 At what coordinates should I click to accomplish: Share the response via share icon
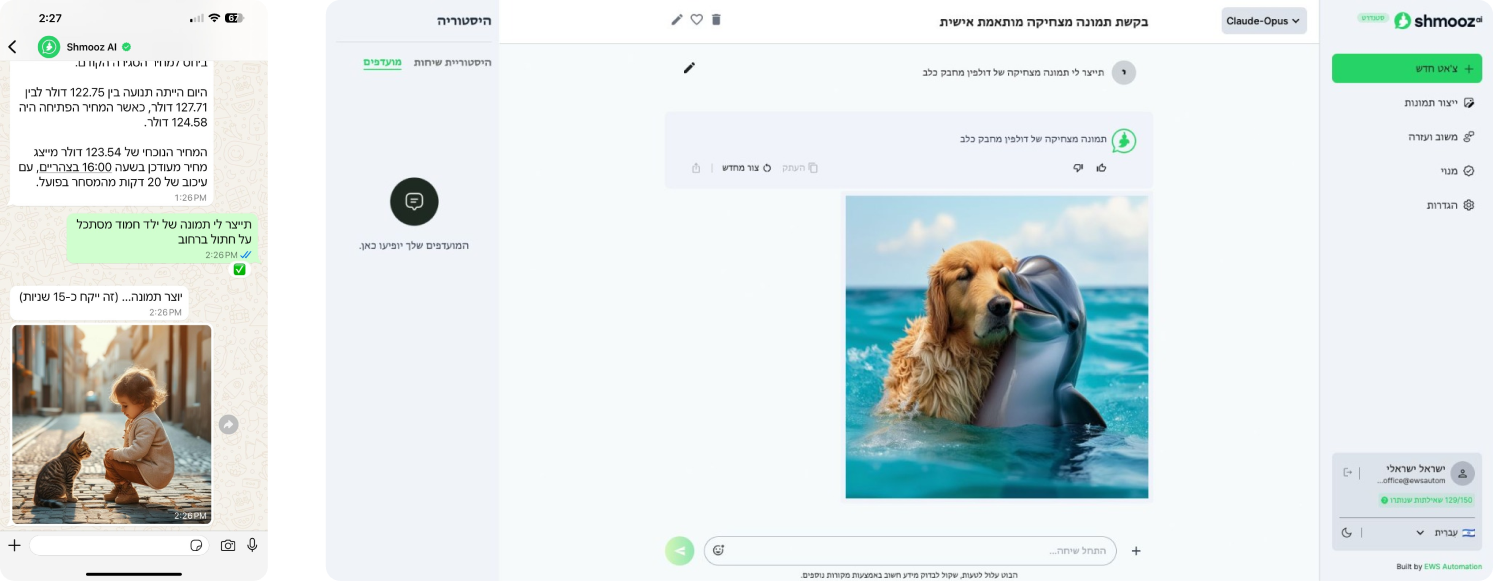pyautogui.click(x=696, y=168)
